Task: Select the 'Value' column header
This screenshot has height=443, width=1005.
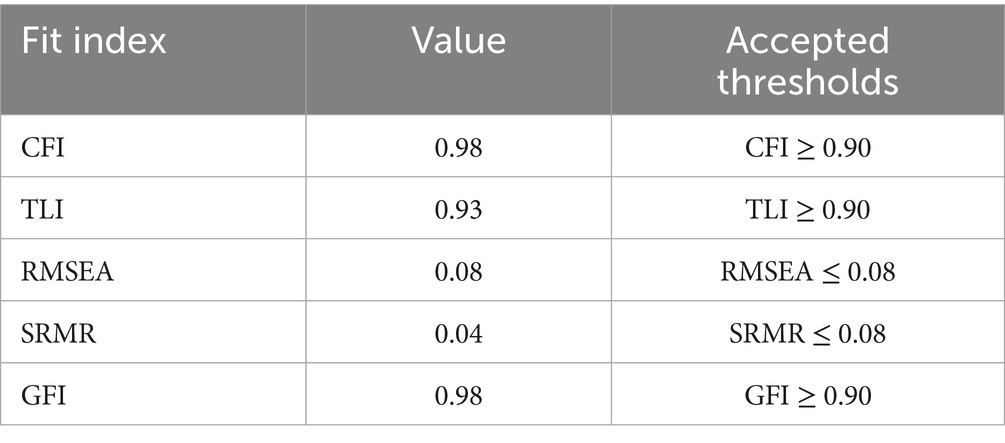Action: 459,43
